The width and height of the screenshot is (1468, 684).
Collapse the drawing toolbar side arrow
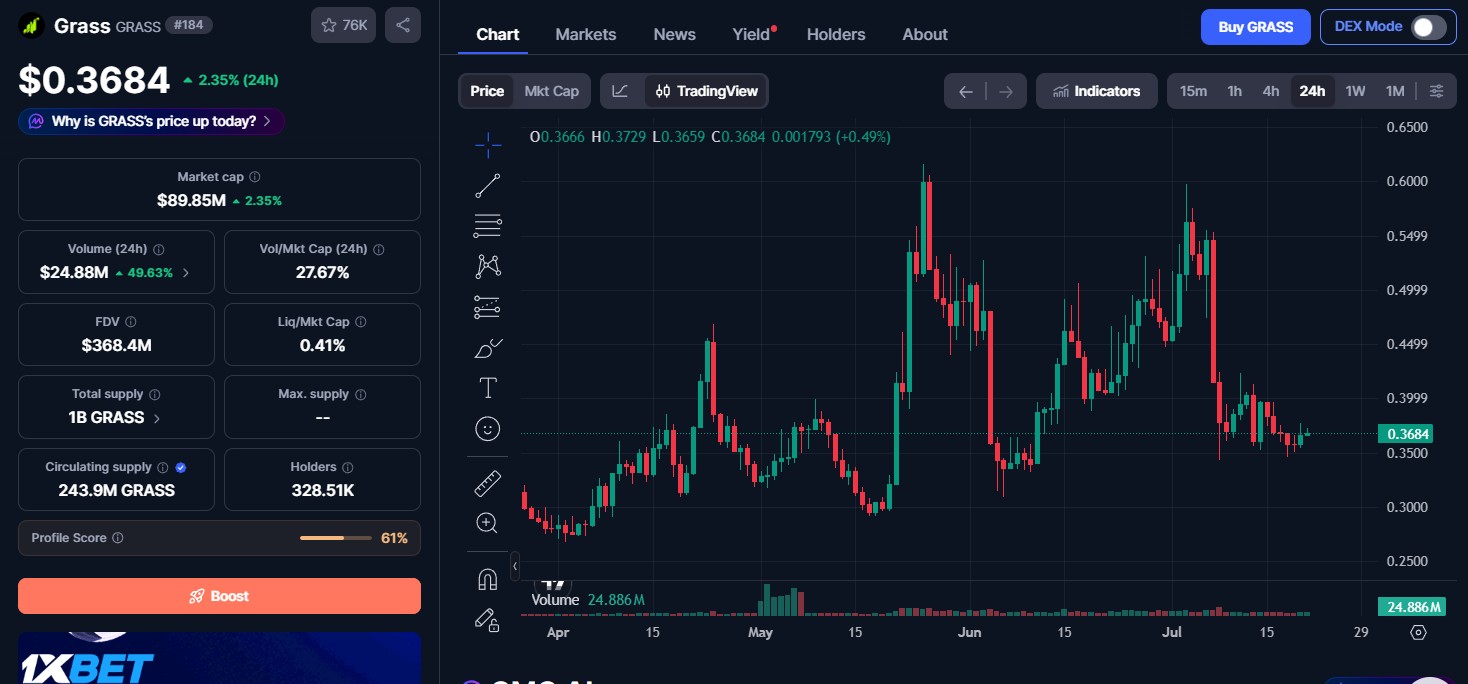(x=515, y=566)
